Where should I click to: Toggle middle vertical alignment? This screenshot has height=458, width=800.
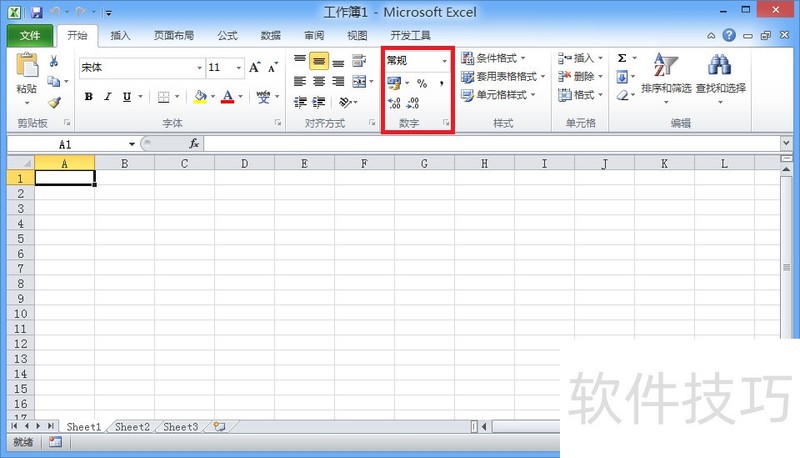(319, 61)
